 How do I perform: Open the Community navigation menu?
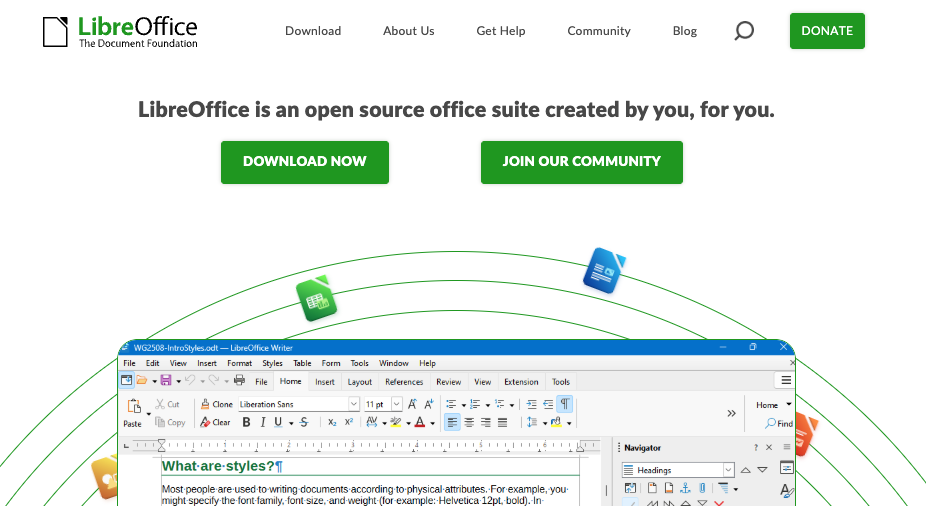599,31
